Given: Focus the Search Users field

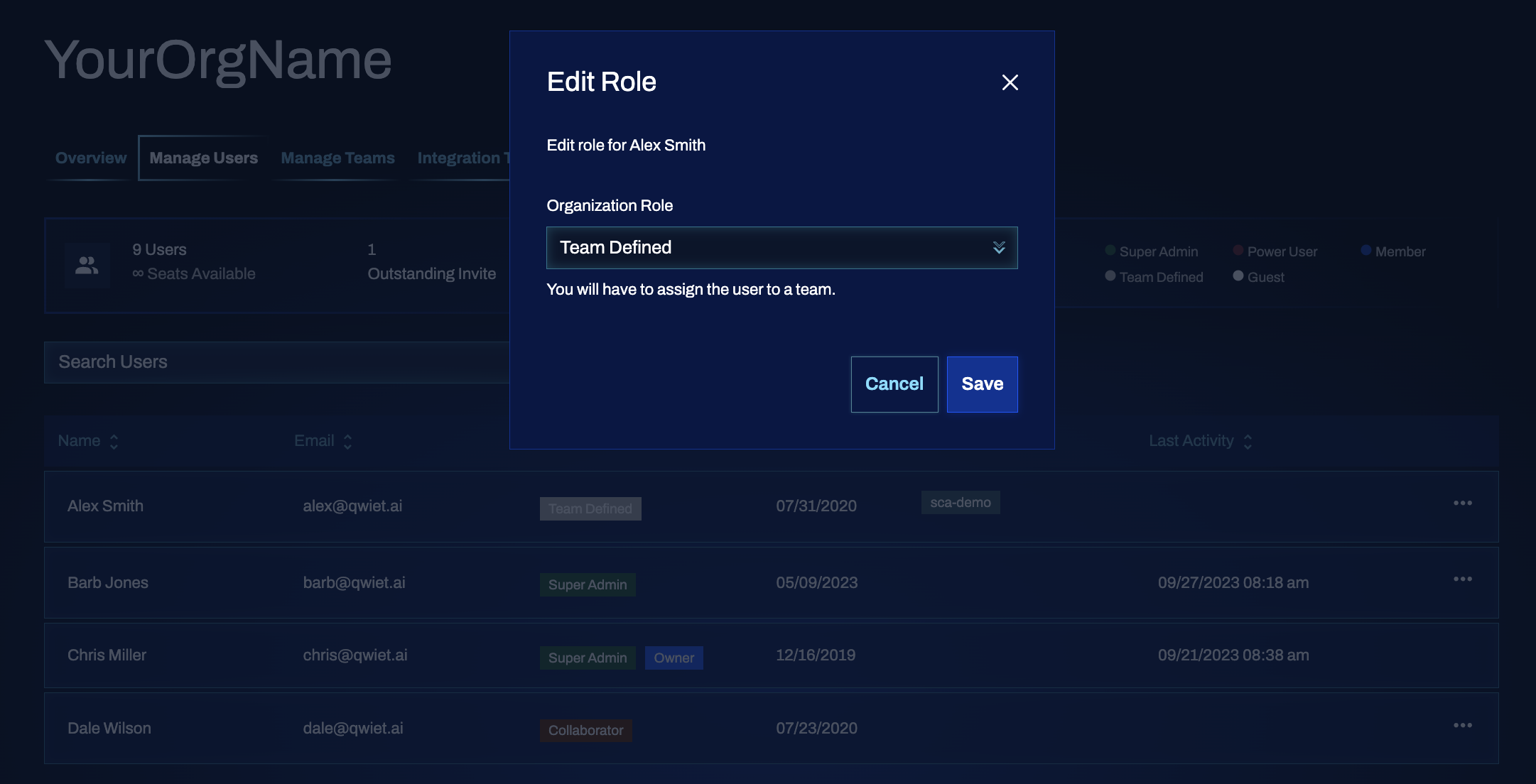Looking at the screenshot, I should [277, 362].
